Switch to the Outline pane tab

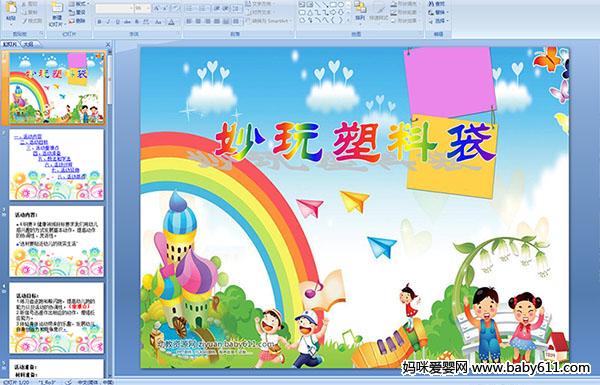(28, 44)
